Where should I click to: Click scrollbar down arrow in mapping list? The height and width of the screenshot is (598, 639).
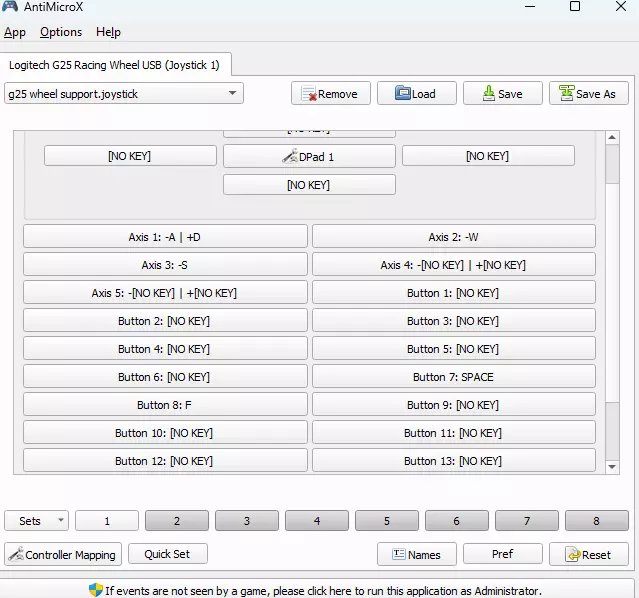[612, 467]
